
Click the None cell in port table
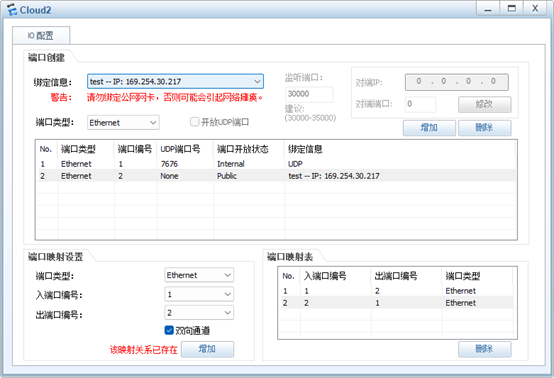[169, 176]
